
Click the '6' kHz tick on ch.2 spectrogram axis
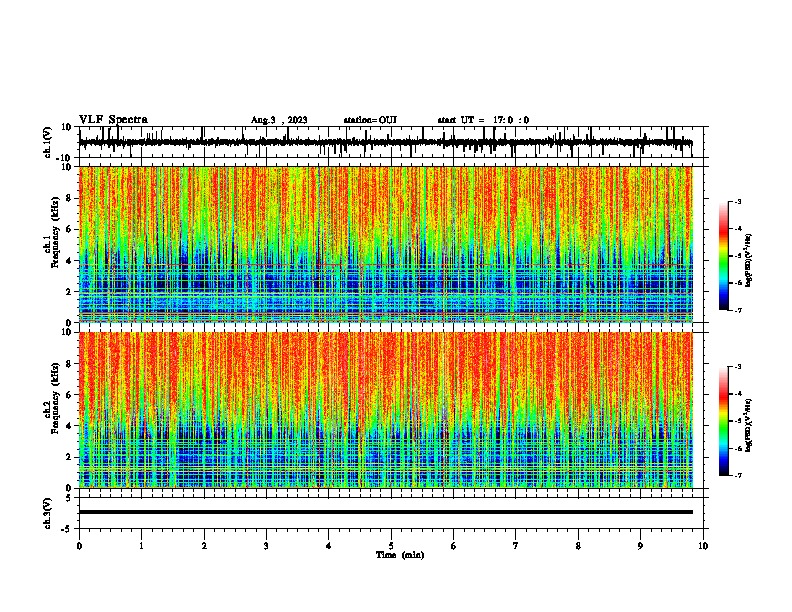(x=70, y=395)
